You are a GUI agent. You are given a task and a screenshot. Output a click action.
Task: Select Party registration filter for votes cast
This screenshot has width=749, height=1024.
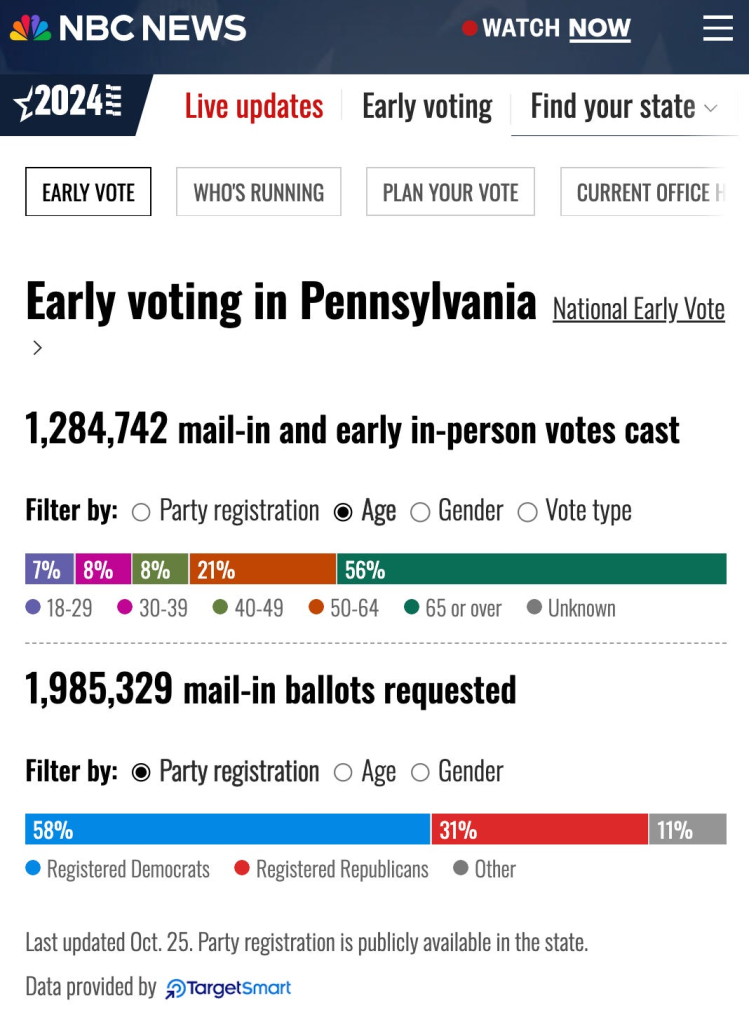coord(140,511)
